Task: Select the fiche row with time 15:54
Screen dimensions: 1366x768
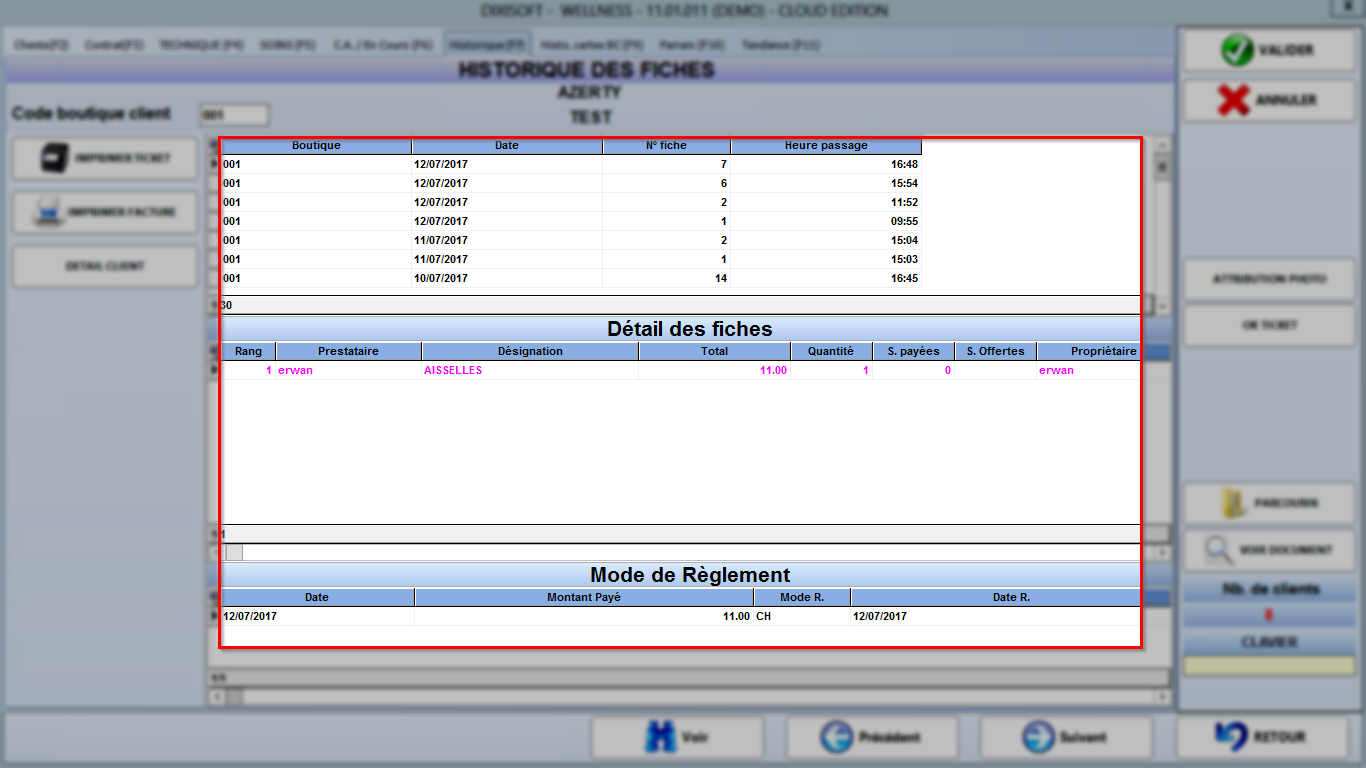Action: tap(571, 183)
